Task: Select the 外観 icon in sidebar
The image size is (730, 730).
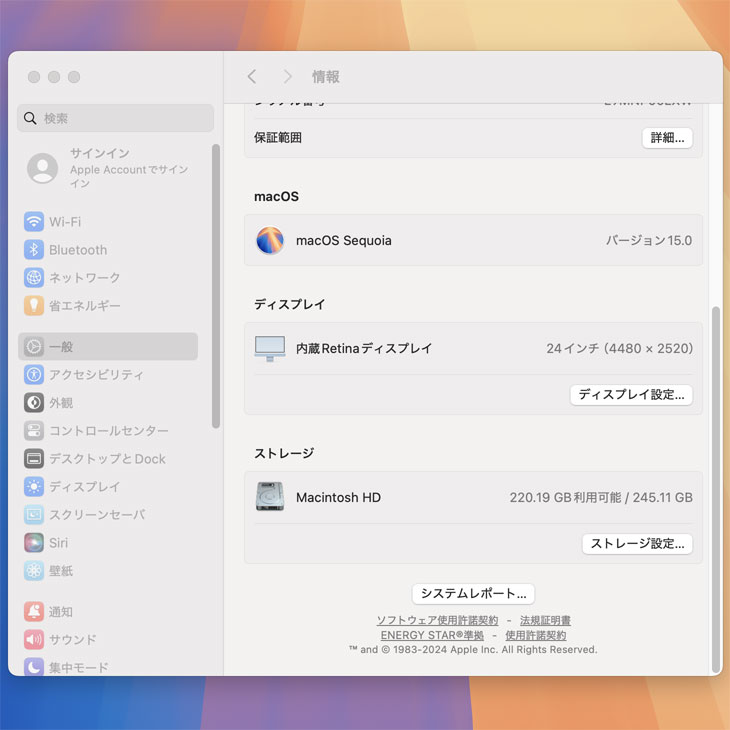Action: (34, 402)
